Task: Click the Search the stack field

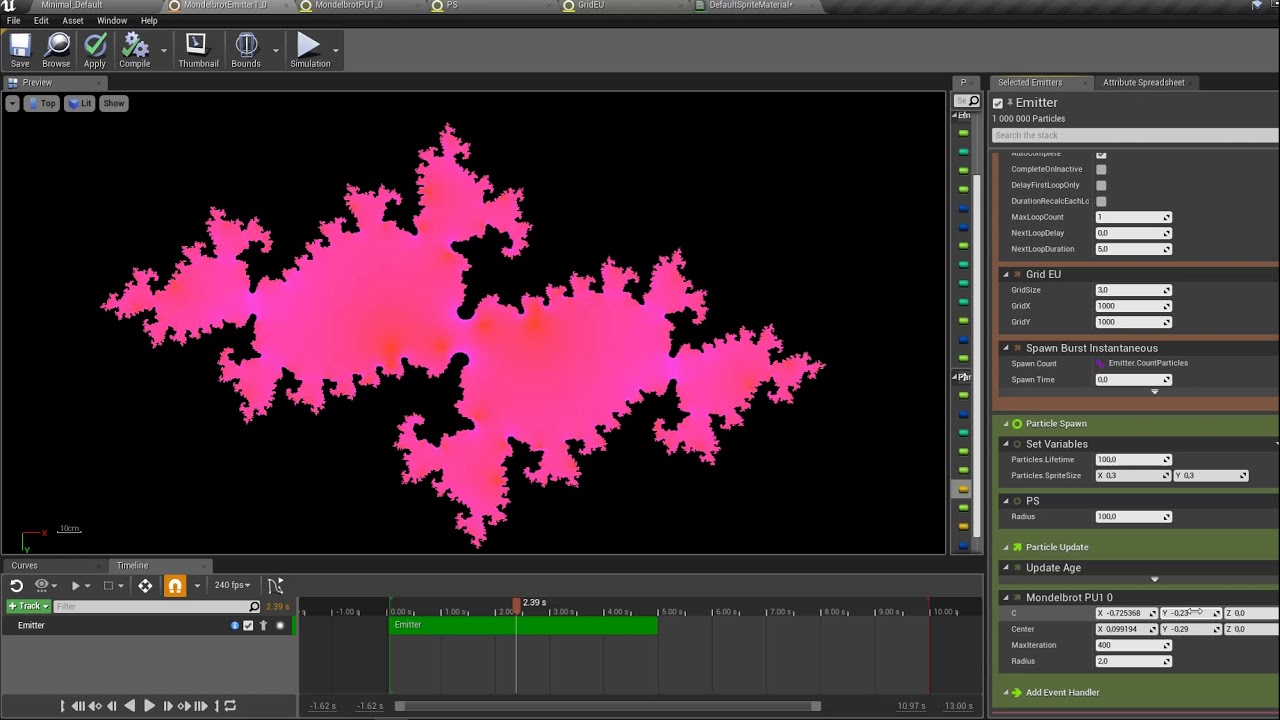Action: tap(1135, 135)
